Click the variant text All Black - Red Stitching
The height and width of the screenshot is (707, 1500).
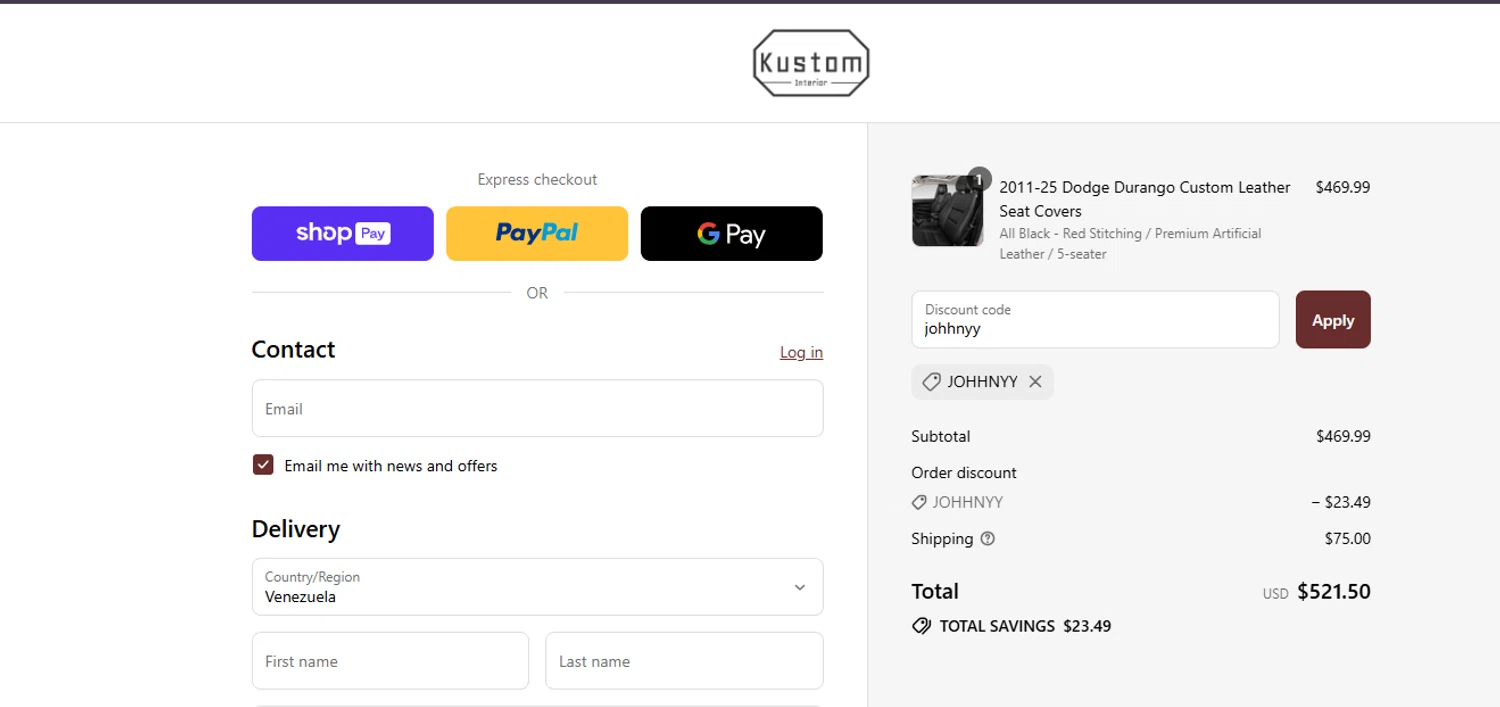click(x=1130, y=243)
